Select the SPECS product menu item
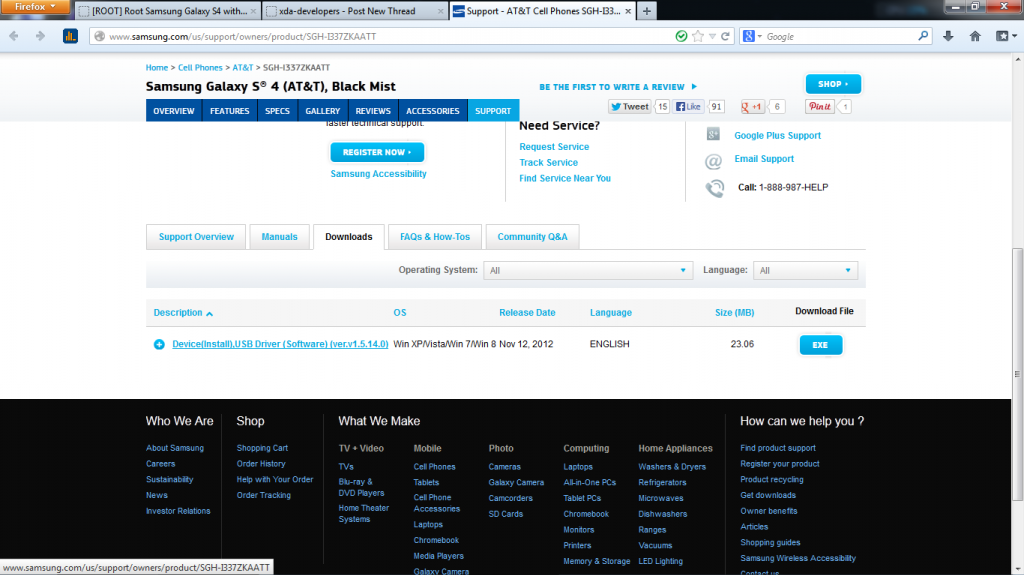The height and width of the screenshot is (575, 1024). pos(278,110)
